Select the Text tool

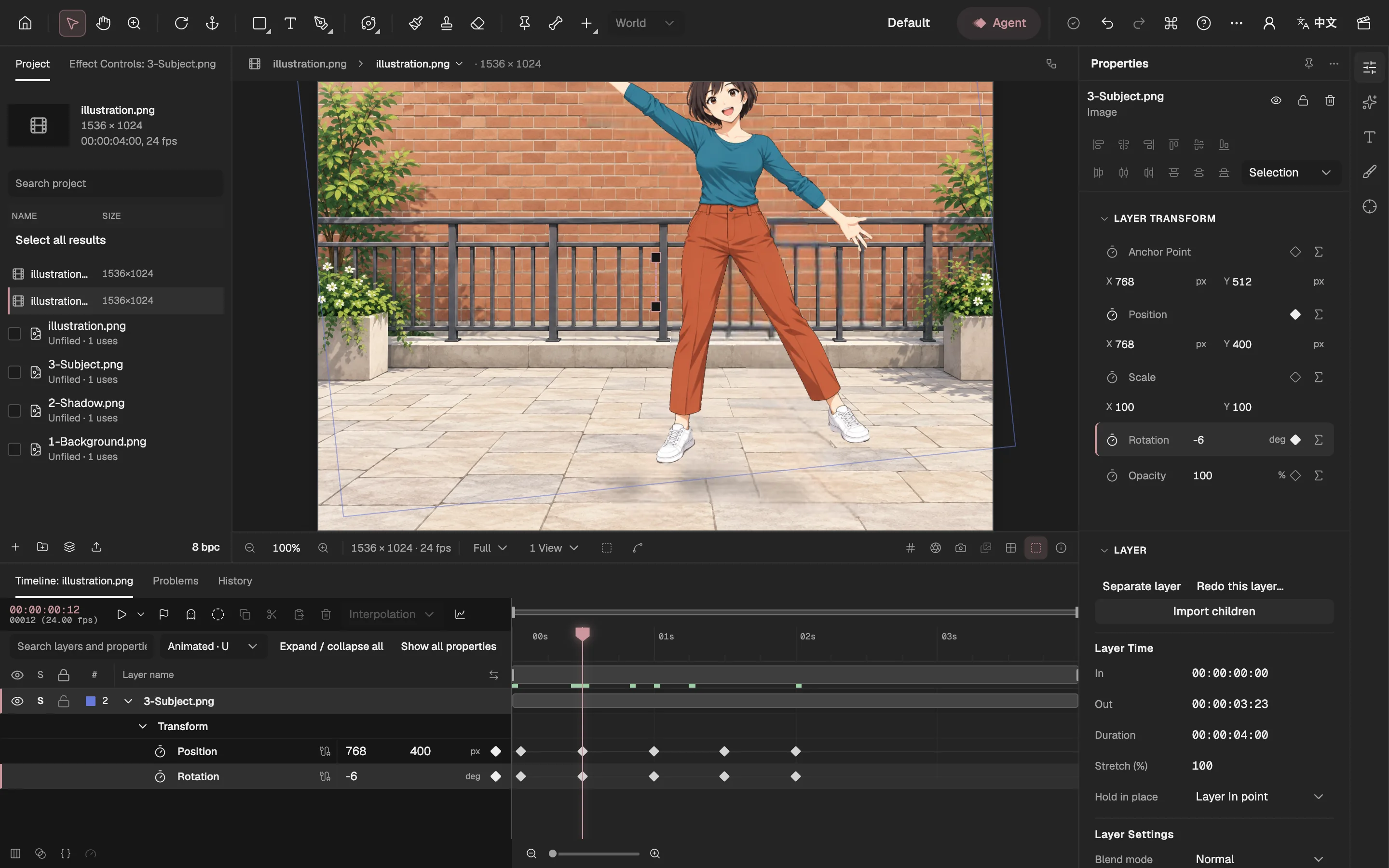point(290,23)
